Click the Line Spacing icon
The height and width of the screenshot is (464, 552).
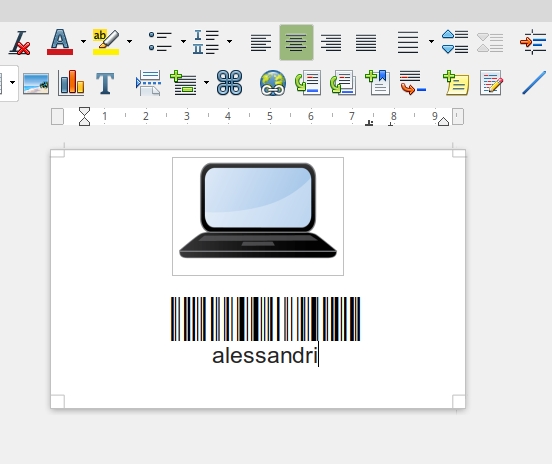[x=408, y=42]
